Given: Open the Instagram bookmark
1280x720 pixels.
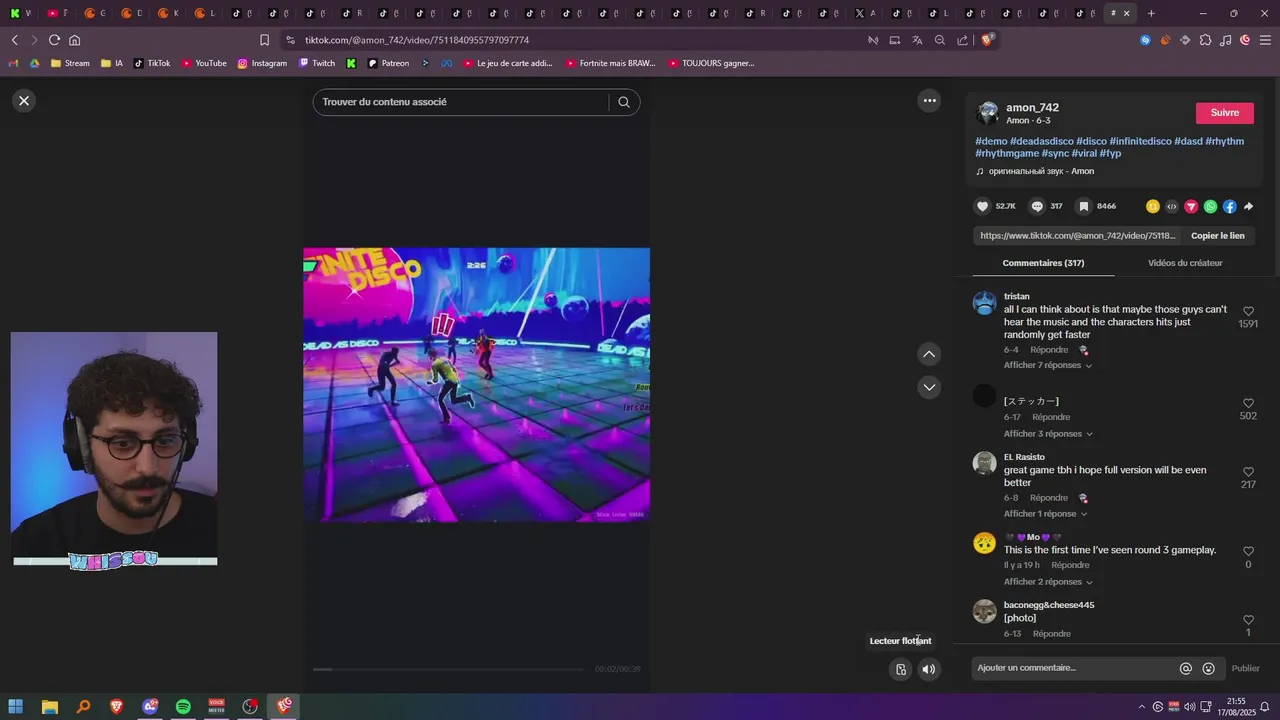Looking at the screenshot, I should point(262,63).
